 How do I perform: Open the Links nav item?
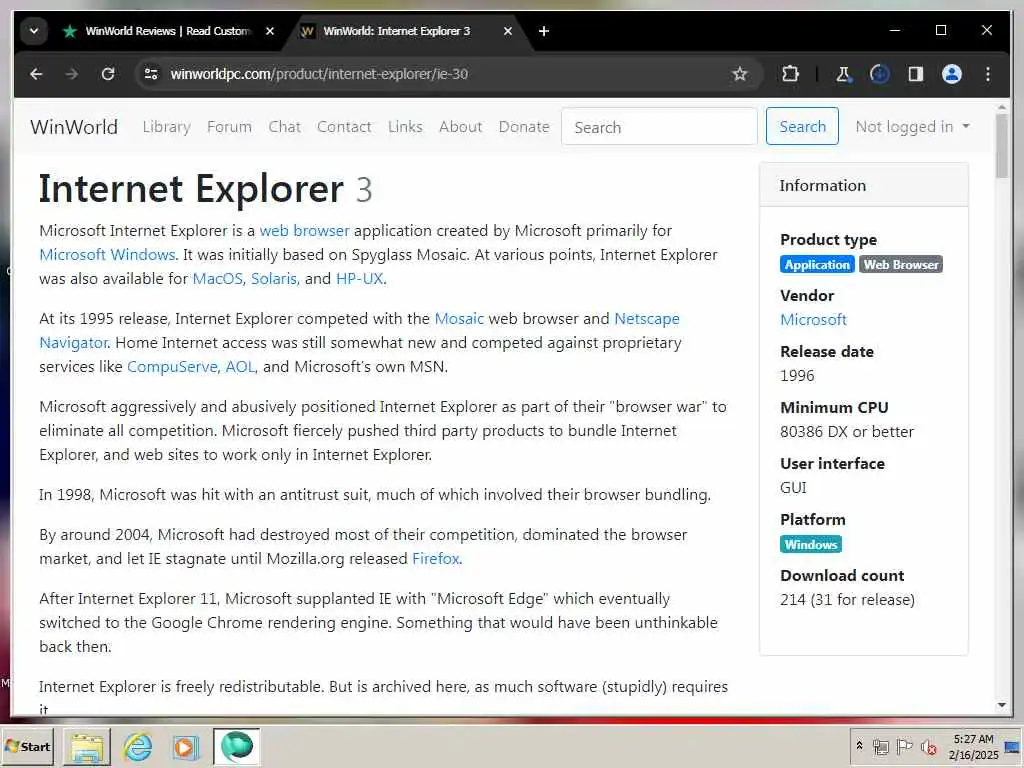[x=405, y=127]
